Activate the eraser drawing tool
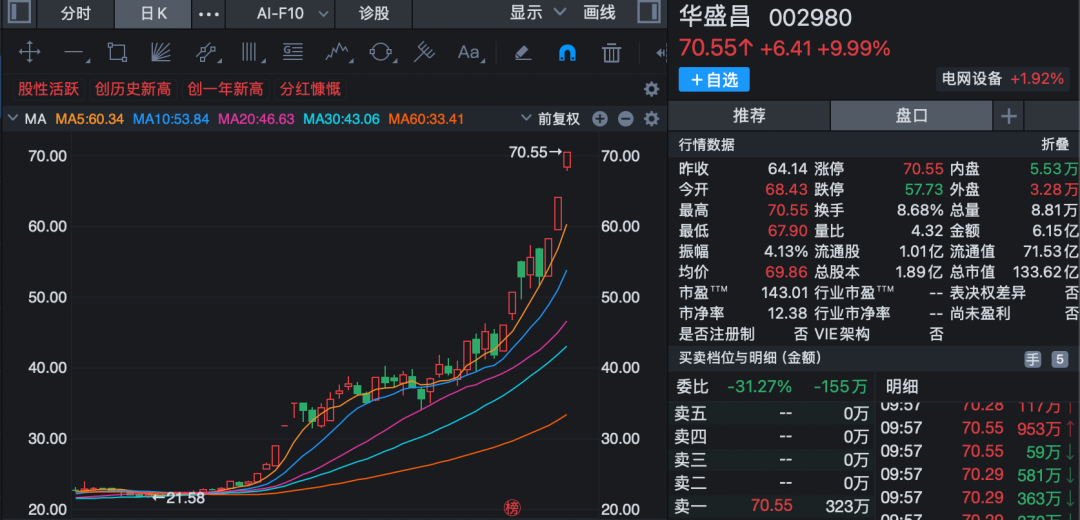 (522, 52)
